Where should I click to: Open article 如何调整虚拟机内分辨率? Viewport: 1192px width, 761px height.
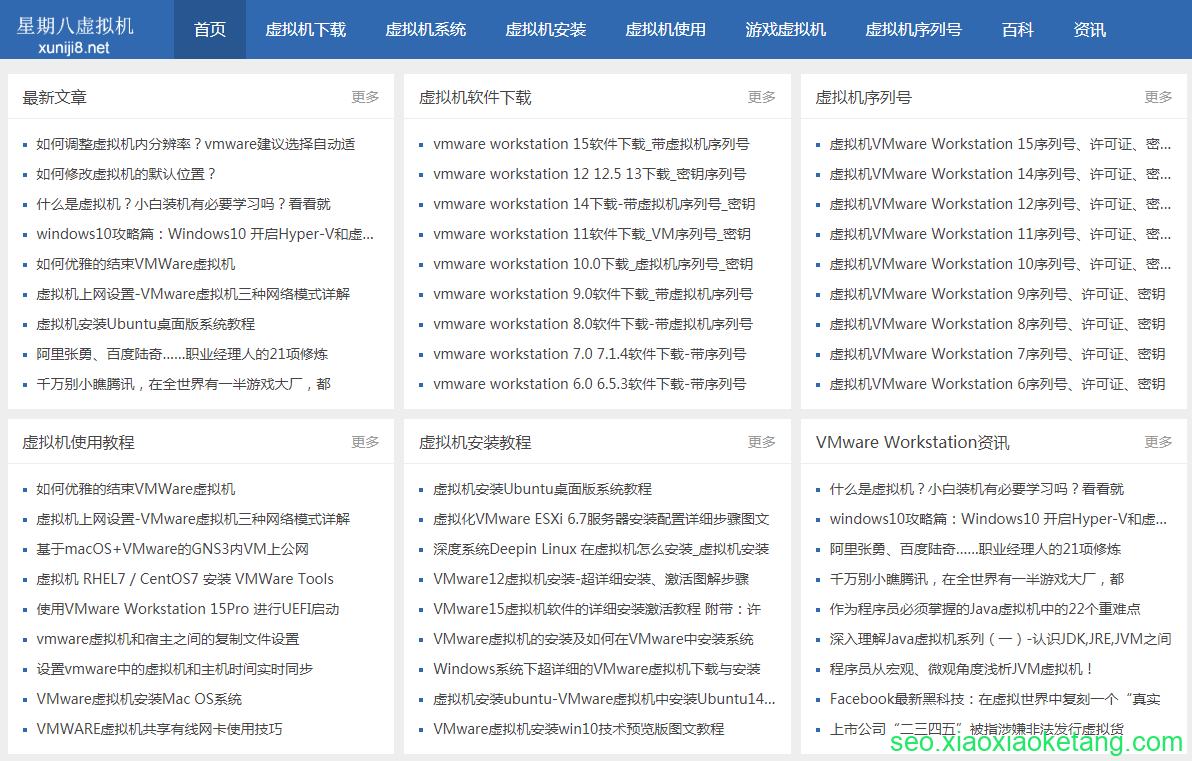pyautogui.click(x=195, y=144)
